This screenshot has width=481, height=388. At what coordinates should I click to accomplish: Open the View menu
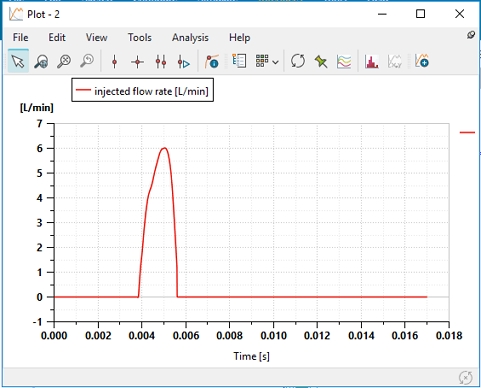tap(96, 37)
